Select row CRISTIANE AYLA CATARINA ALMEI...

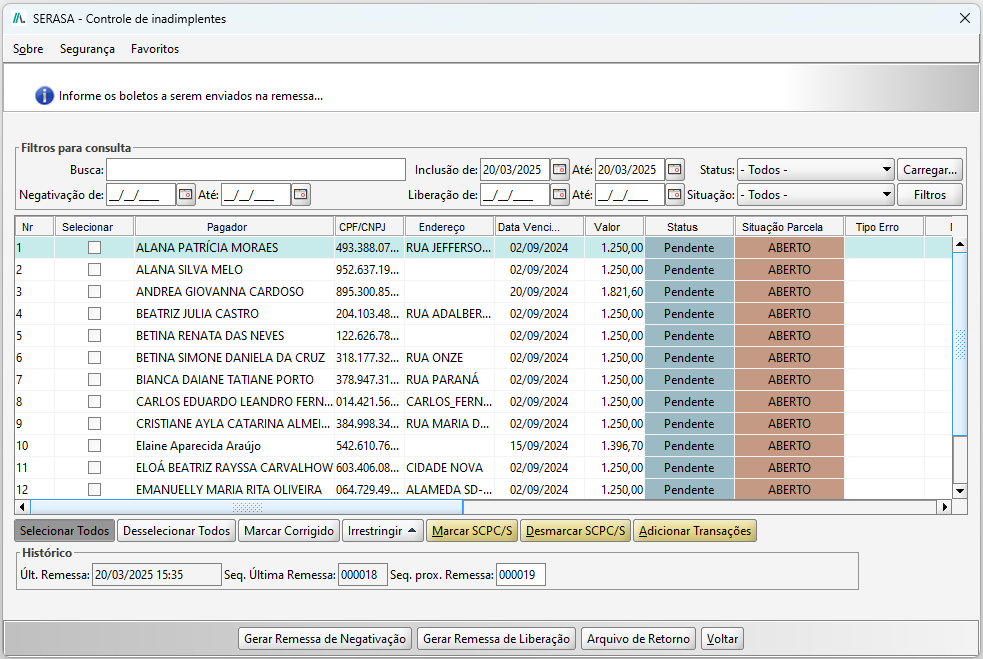point(483,424)
